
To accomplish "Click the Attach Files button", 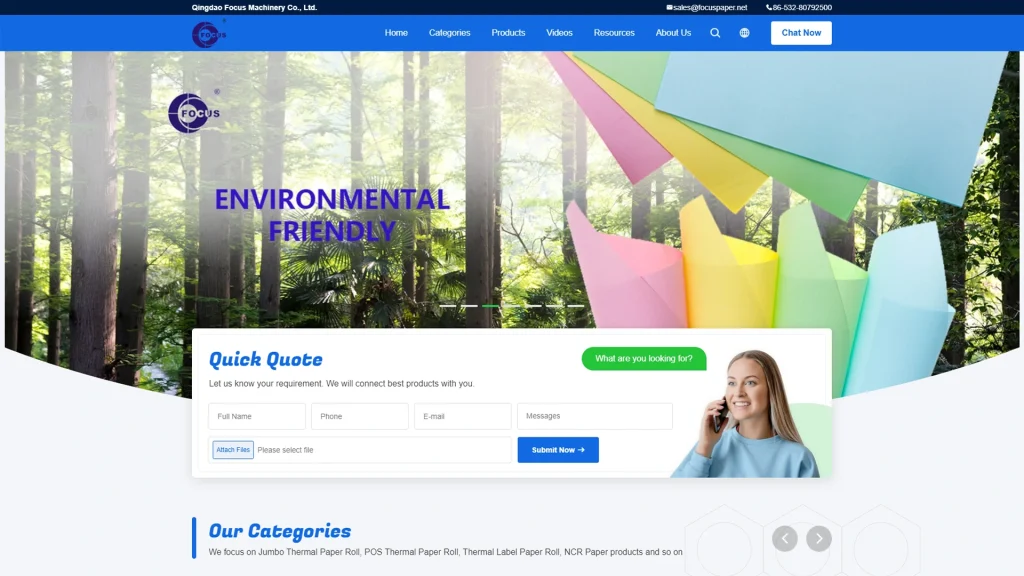I will coord(233,450).
